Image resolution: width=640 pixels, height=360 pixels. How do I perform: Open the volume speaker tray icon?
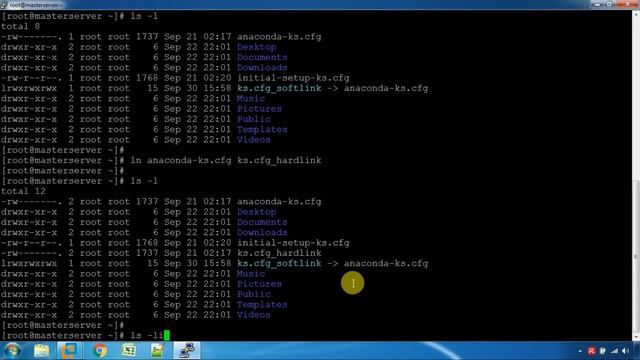[x=625, y=351]
